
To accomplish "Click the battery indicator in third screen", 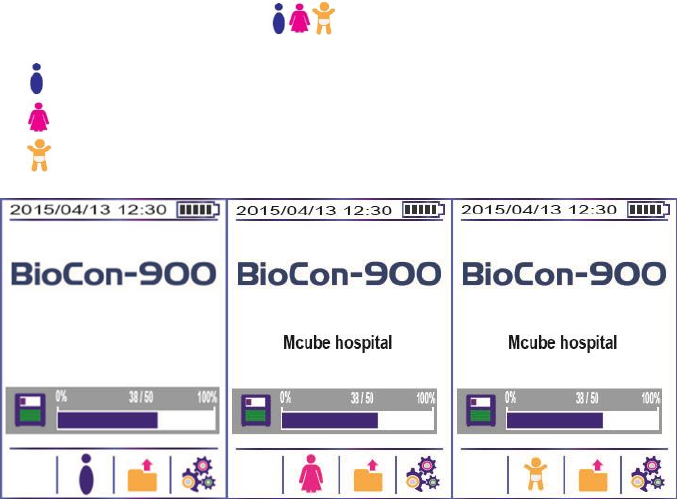I will [646, 210].
